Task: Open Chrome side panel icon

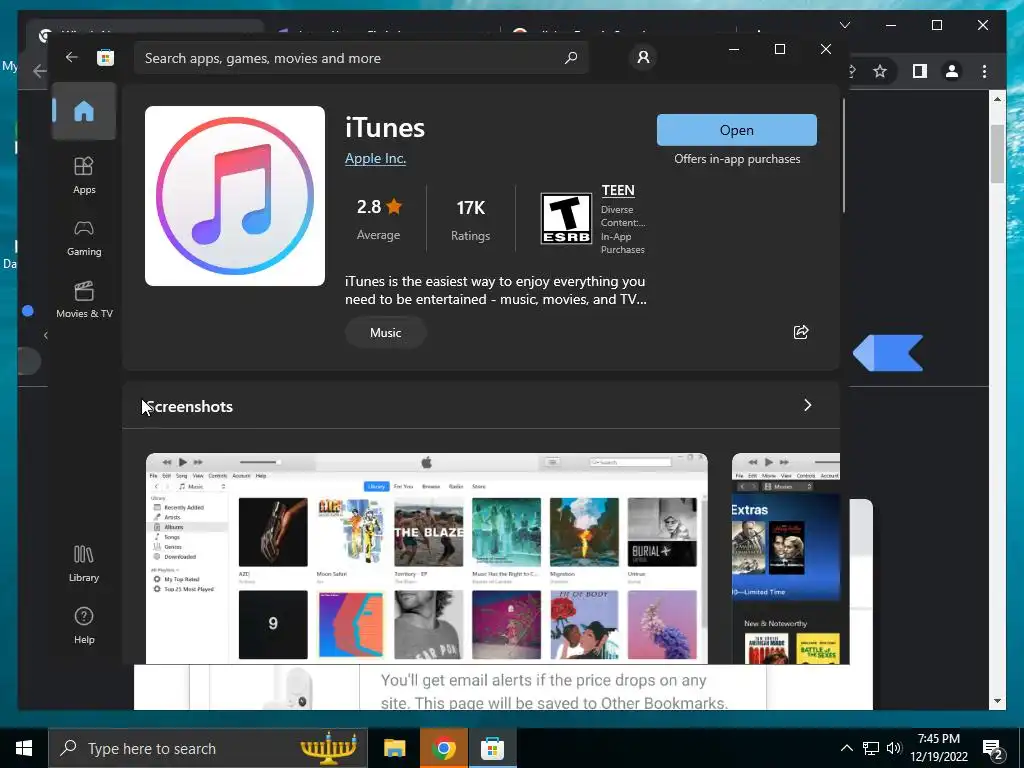Action: 920,71
